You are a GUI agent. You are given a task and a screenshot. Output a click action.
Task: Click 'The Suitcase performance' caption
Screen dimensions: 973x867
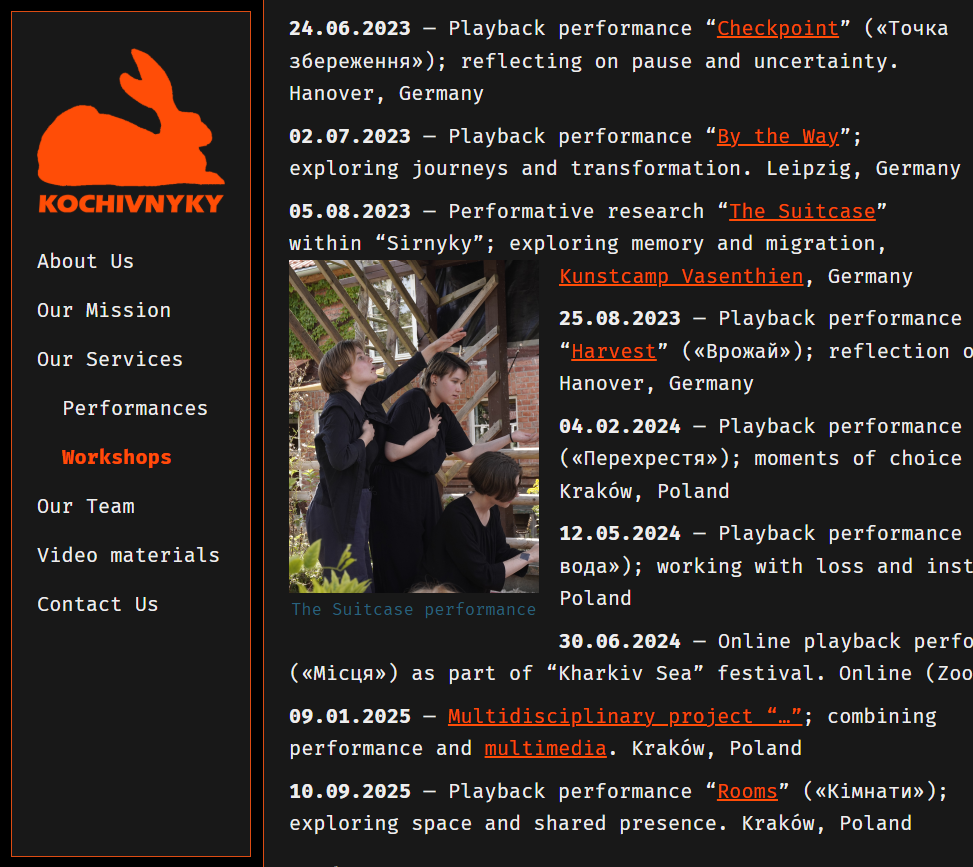click(414, 609)
